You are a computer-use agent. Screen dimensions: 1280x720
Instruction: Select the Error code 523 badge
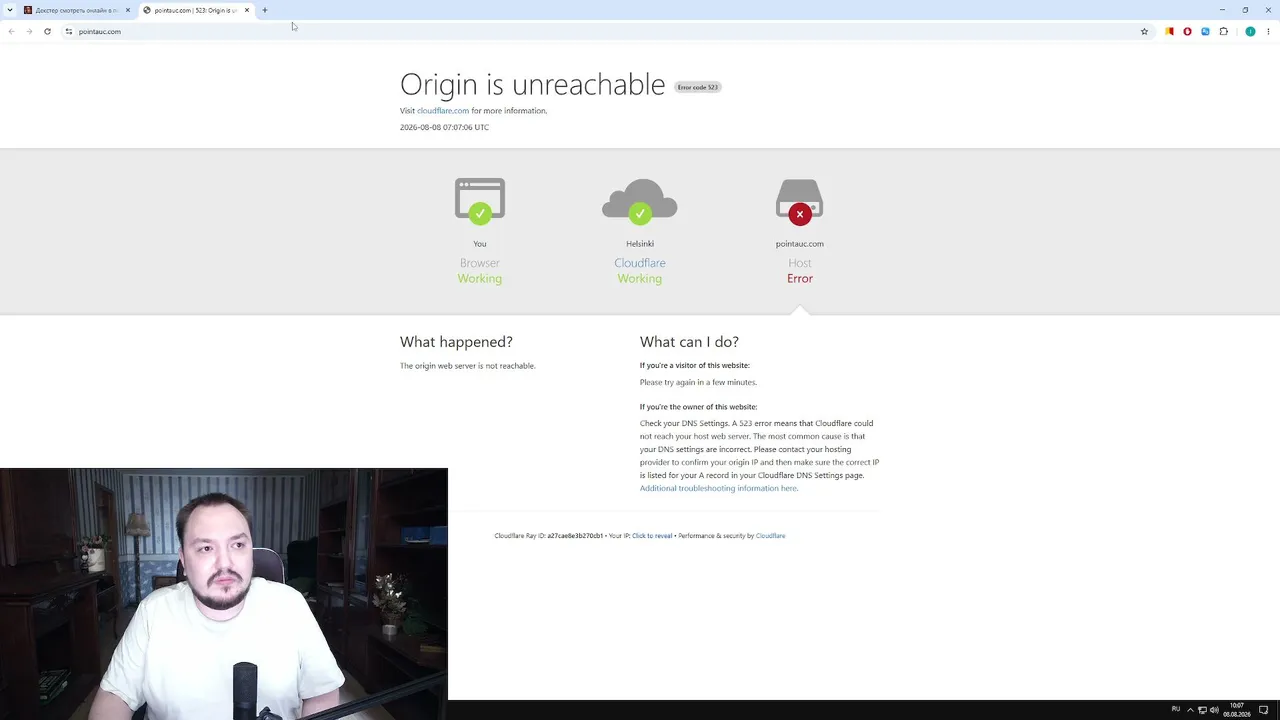point(698,87)
